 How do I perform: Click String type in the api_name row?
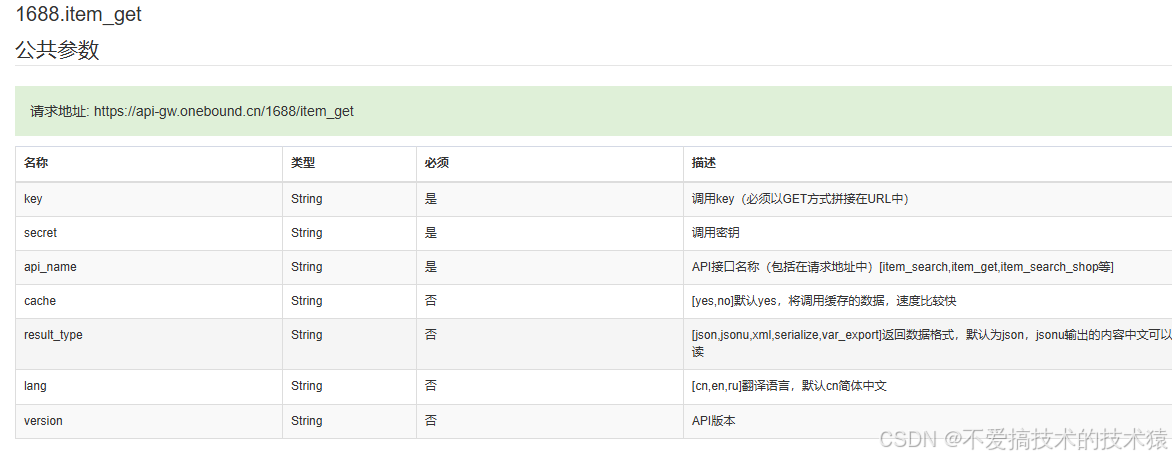point(306,267)
